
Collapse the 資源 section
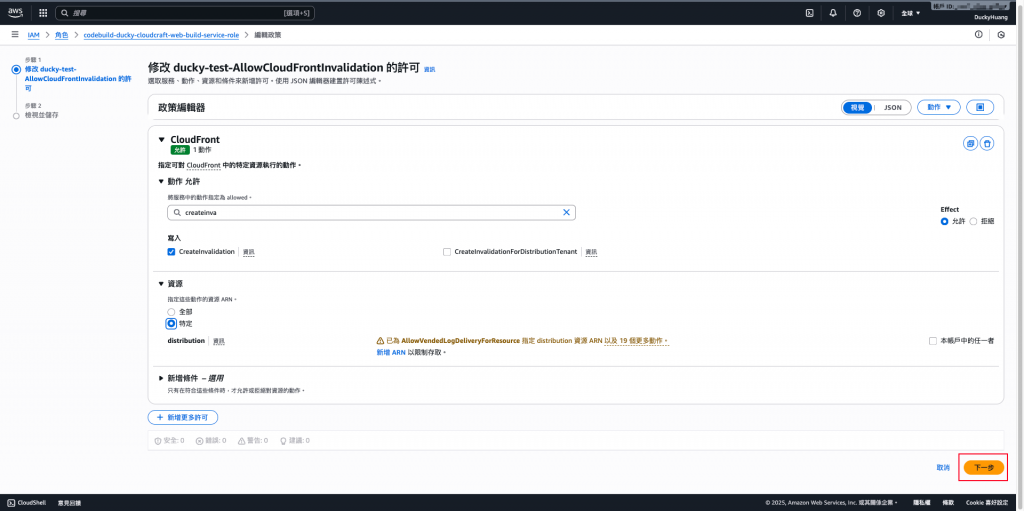click(x=161, y=284)
